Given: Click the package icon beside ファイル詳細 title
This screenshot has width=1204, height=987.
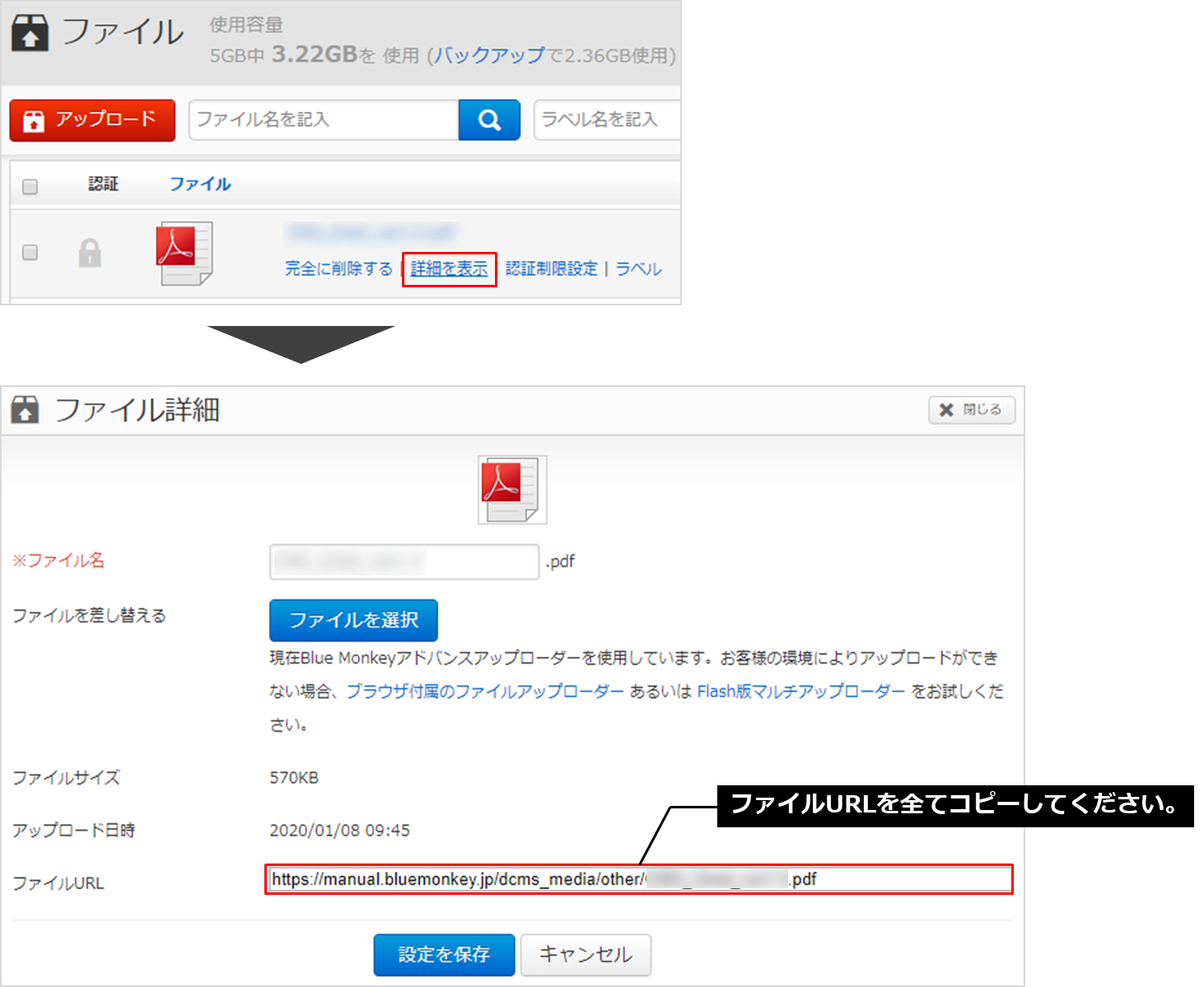Looking at the screenshot, I should [26, 409].
